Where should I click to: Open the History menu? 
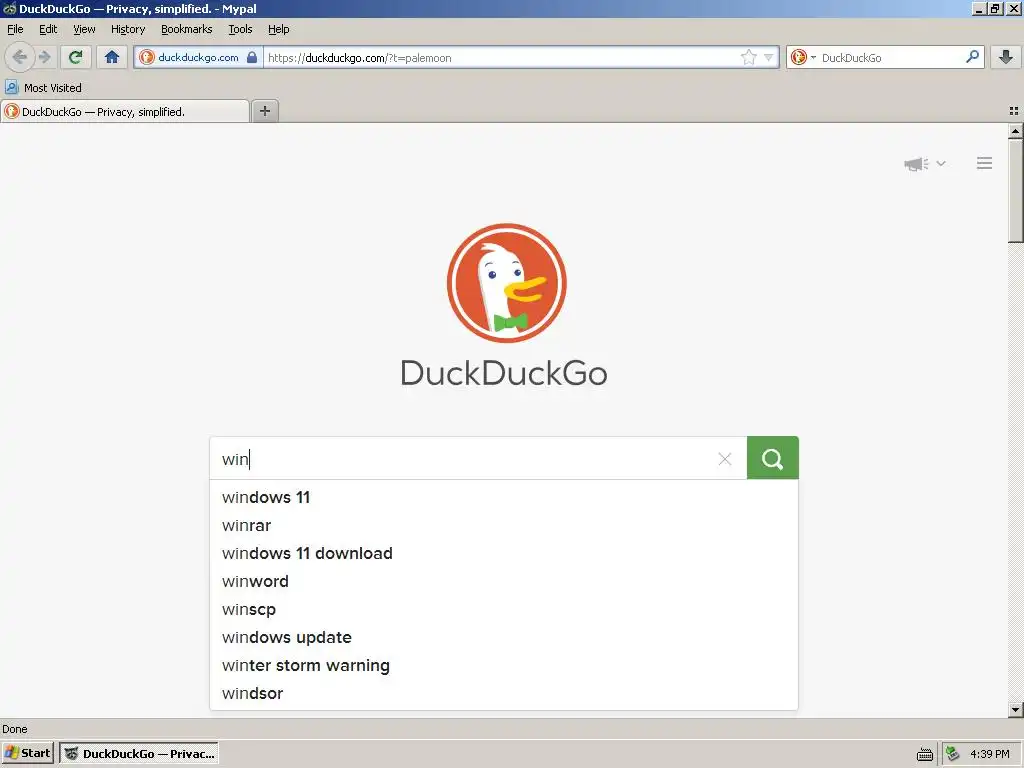(127, 29)
